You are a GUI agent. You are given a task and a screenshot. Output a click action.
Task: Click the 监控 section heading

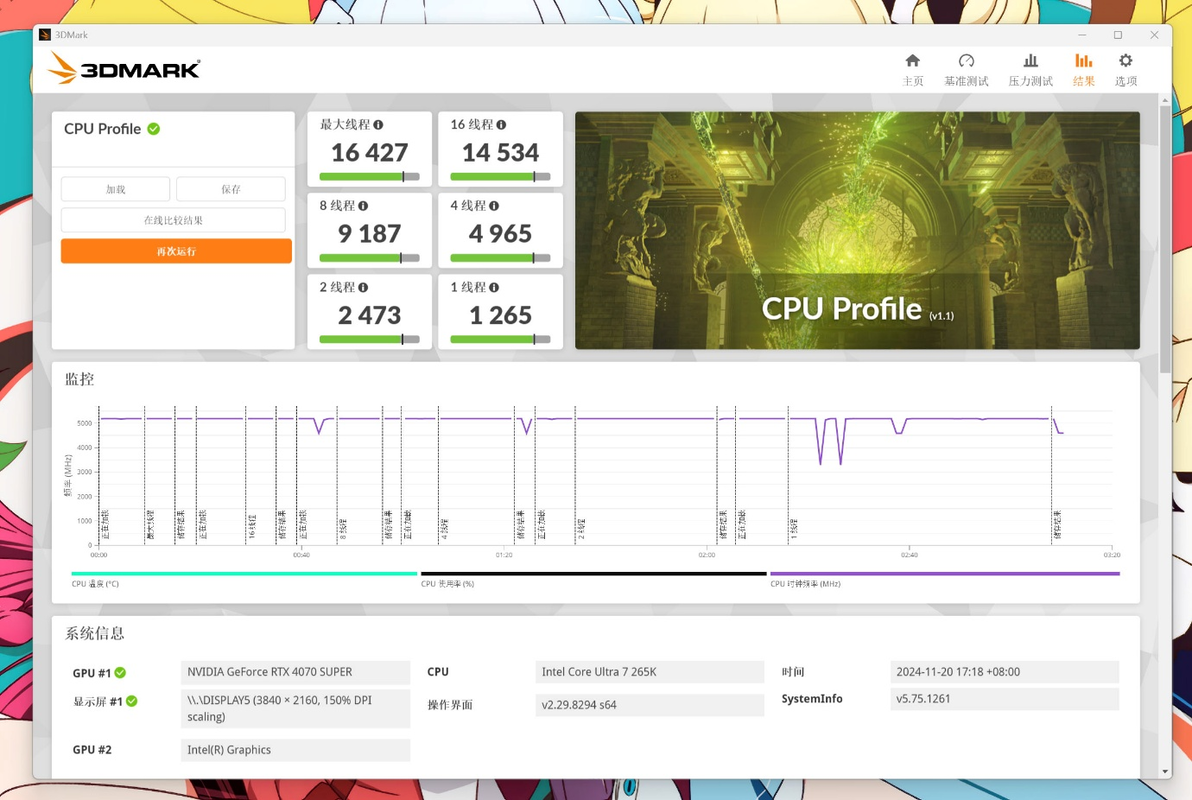pos(80,379)
